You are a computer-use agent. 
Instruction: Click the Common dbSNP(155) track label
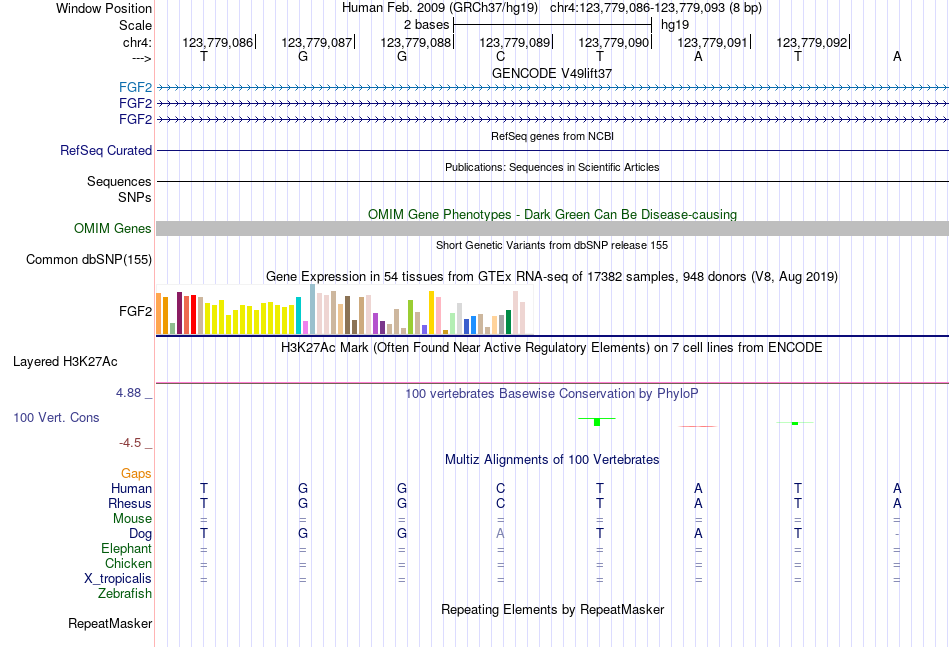click(x=89, y=259)
